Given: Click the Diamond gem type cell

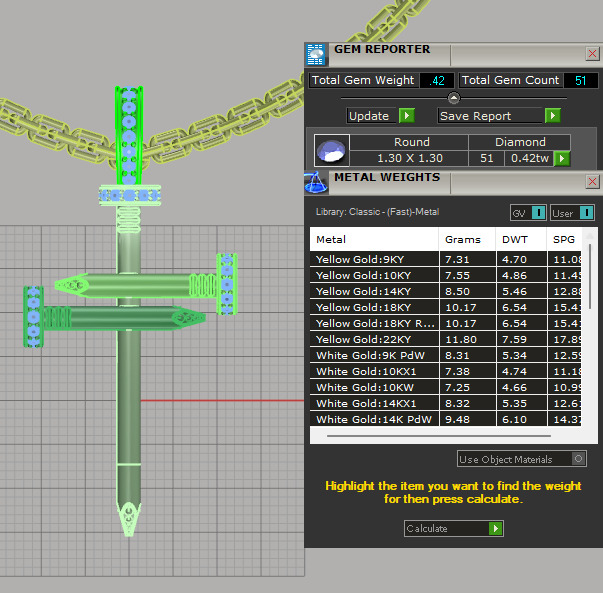Looking at the screenshot, I should 520,142.
